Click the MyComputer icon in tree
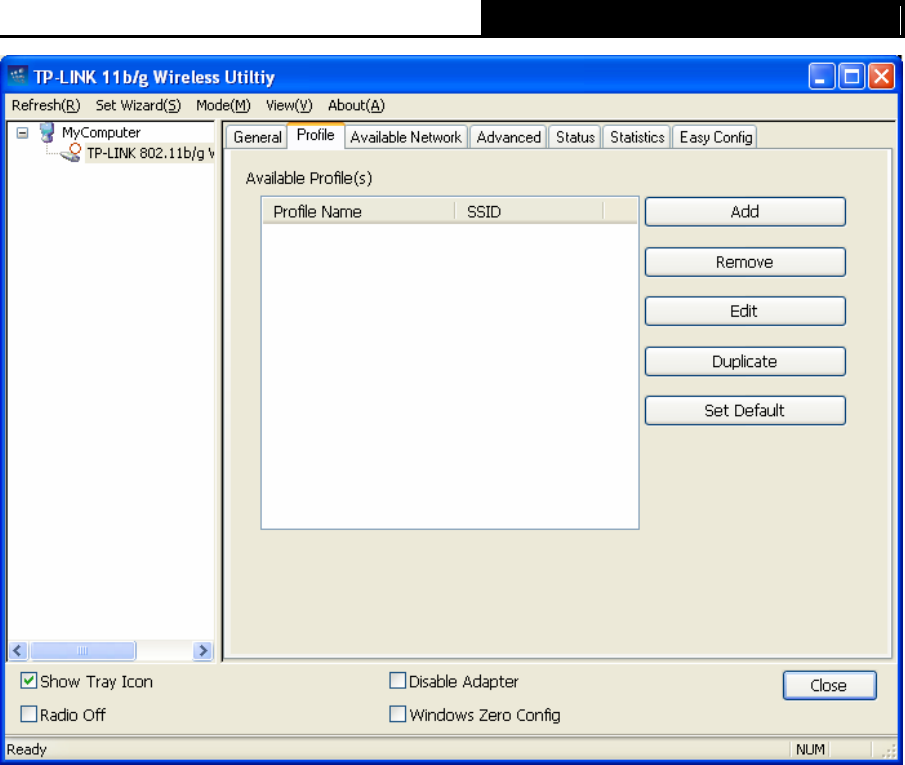Screen dimensions: 905x765 point(47,132)
